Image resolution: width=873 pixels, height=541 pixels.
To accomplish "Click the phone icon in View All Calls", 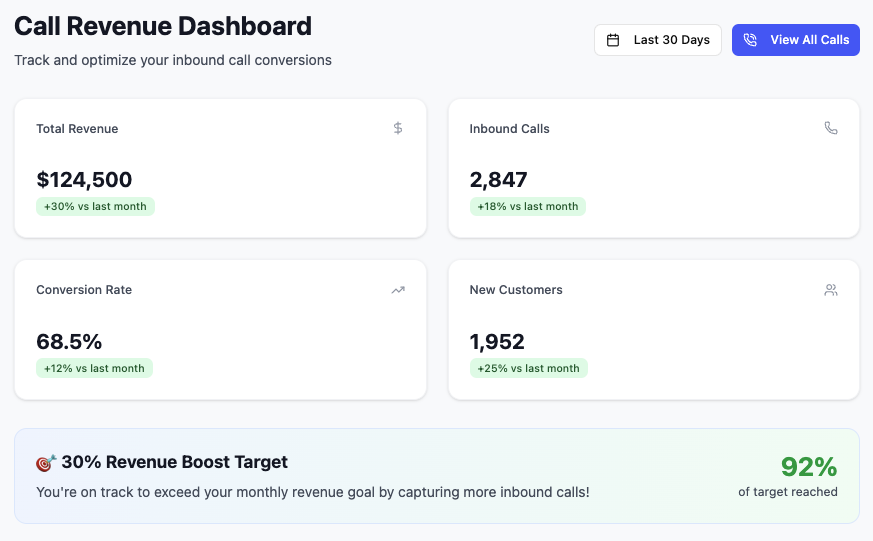I will (750, 40).
